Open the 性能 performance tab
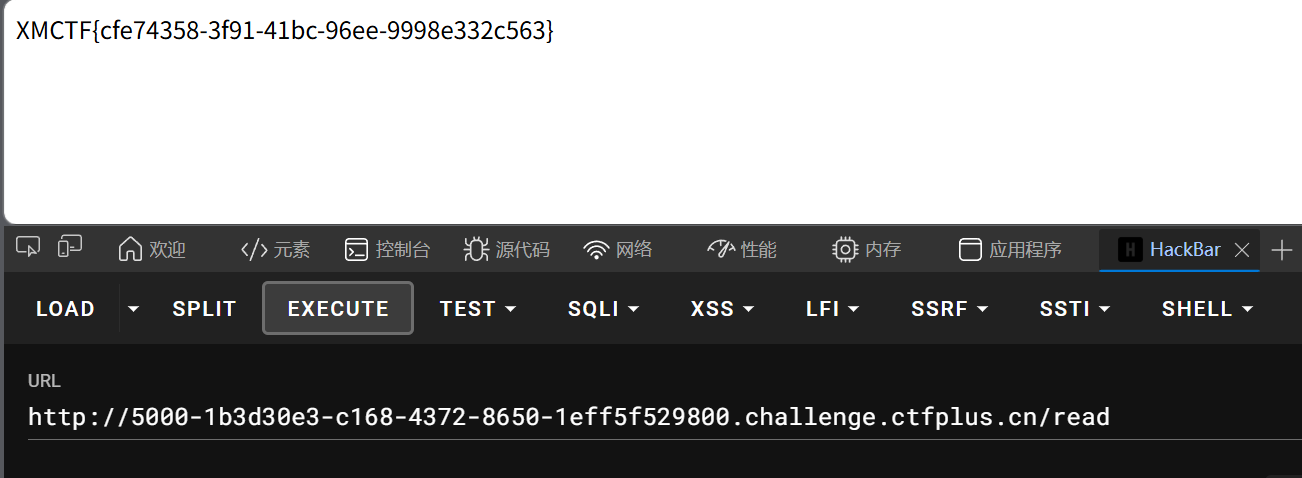The width and height of the screenshot is (1302, 478). pos(741,250)
